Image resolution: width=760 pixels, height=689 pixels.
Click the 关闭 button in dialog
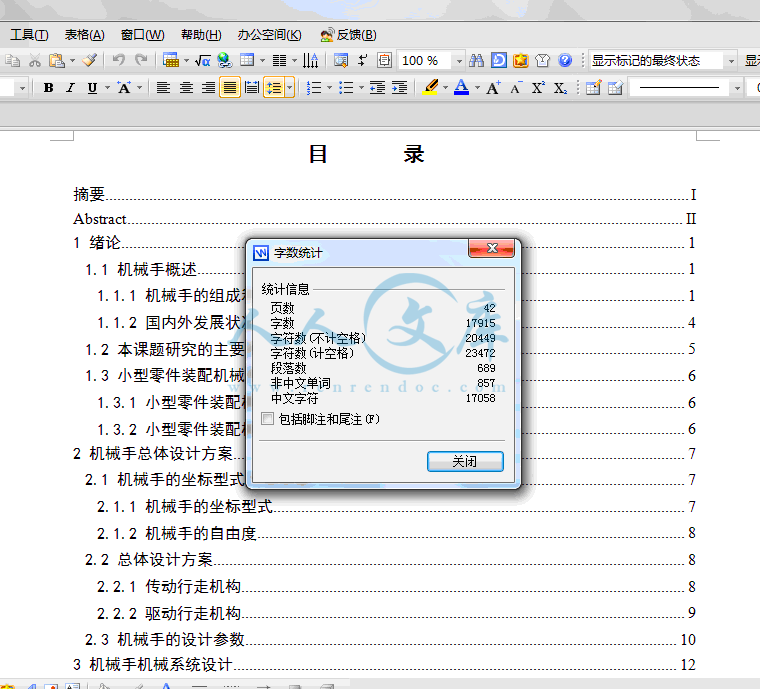465,461
